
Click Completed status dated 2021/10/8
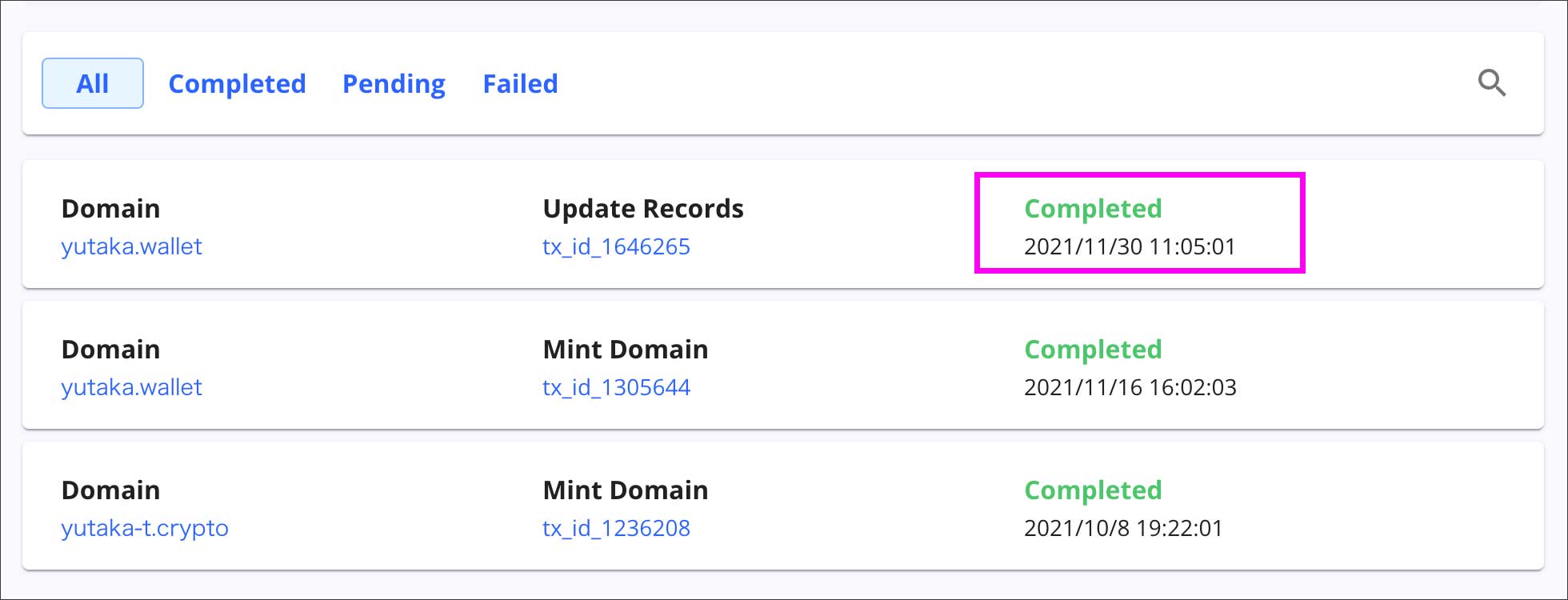click(1093, 490)
